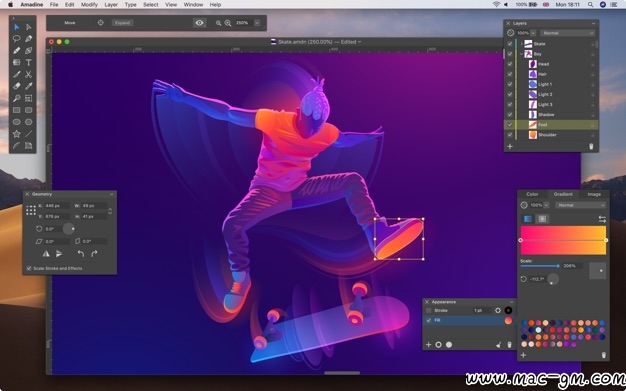Choose the Star shape tool
The height and width of the screenshot is (391, 626).
16,134
